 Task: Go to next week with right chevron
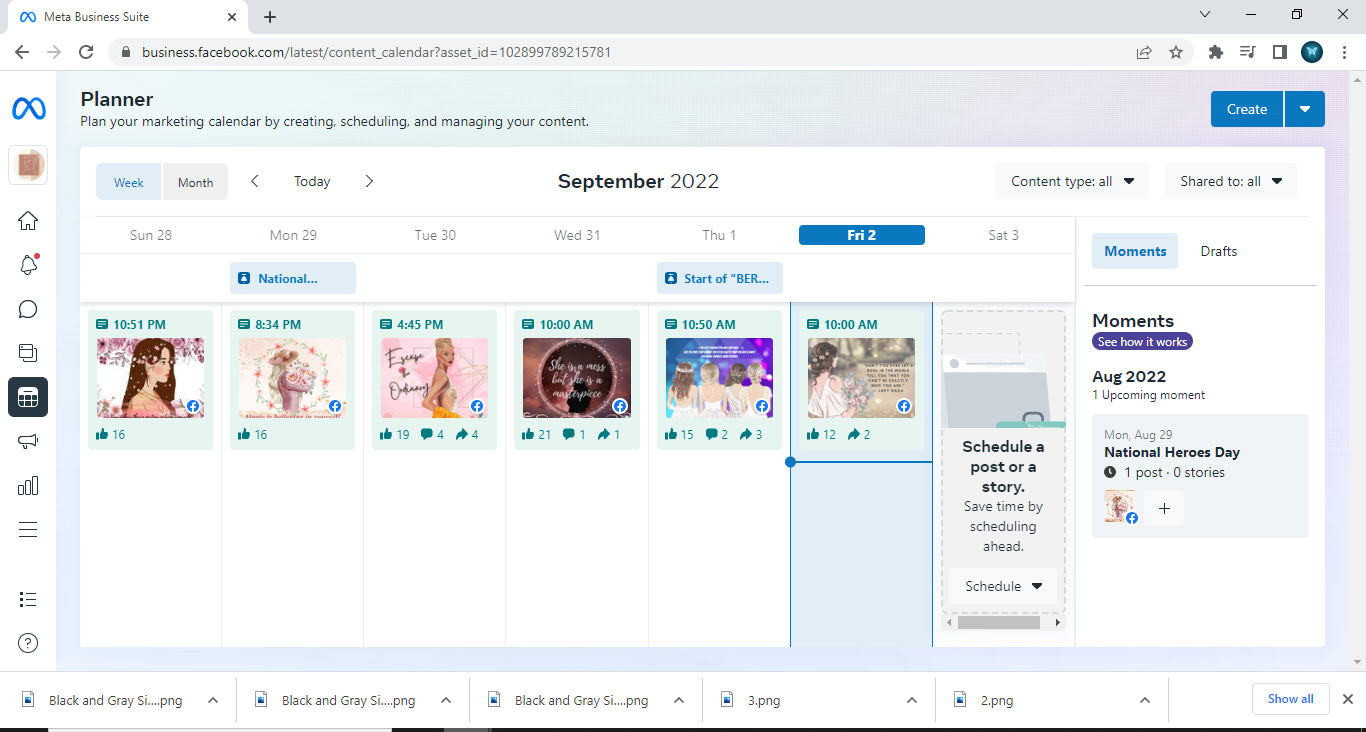[369, 181]
